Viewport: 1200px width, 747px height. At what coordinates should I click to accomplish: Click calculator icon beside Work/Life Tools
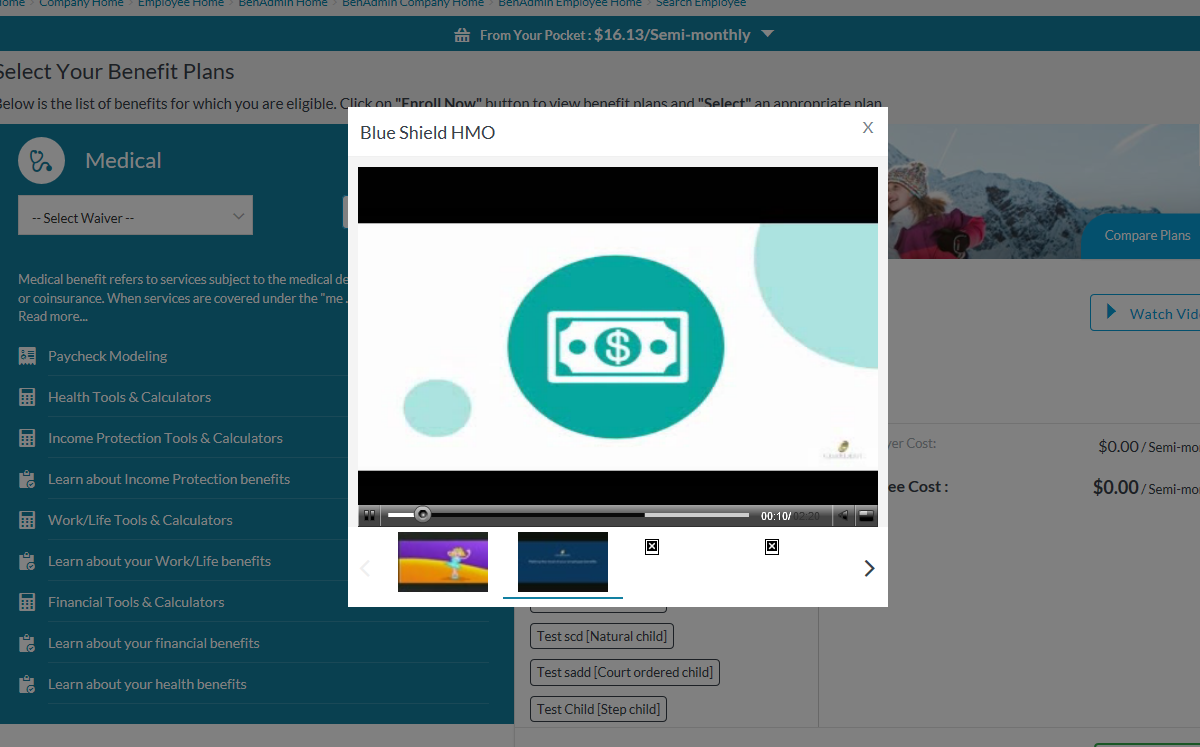pos(27,520)
